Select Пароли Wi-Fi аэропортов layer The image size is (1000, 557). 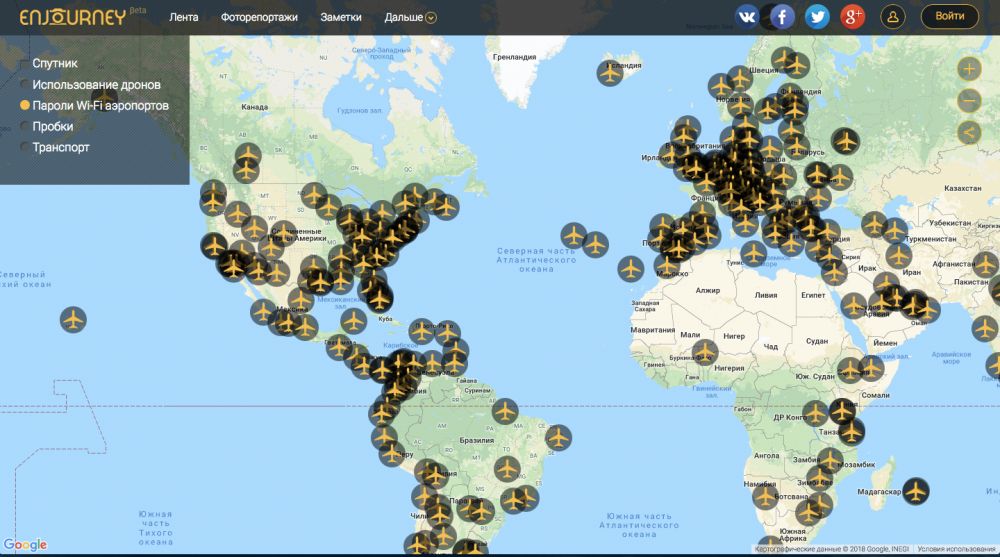coord(94,105)
